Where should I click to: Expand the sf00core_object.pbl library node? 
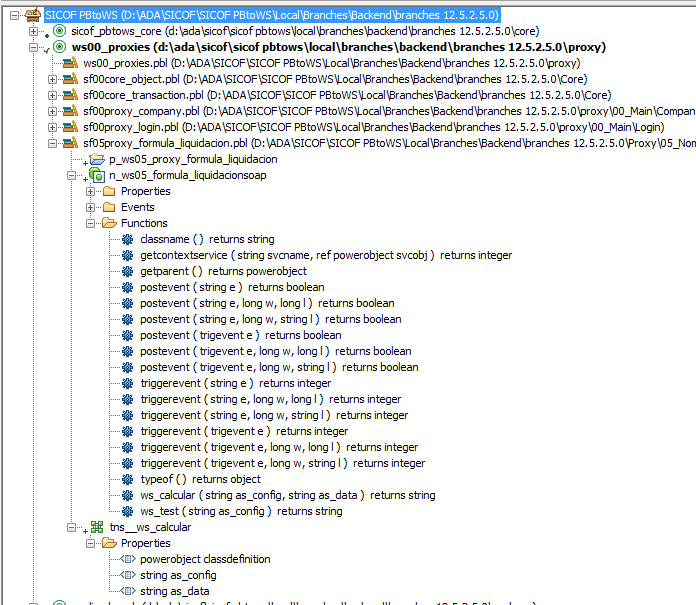pyautogui.click(x=53, y=79)
